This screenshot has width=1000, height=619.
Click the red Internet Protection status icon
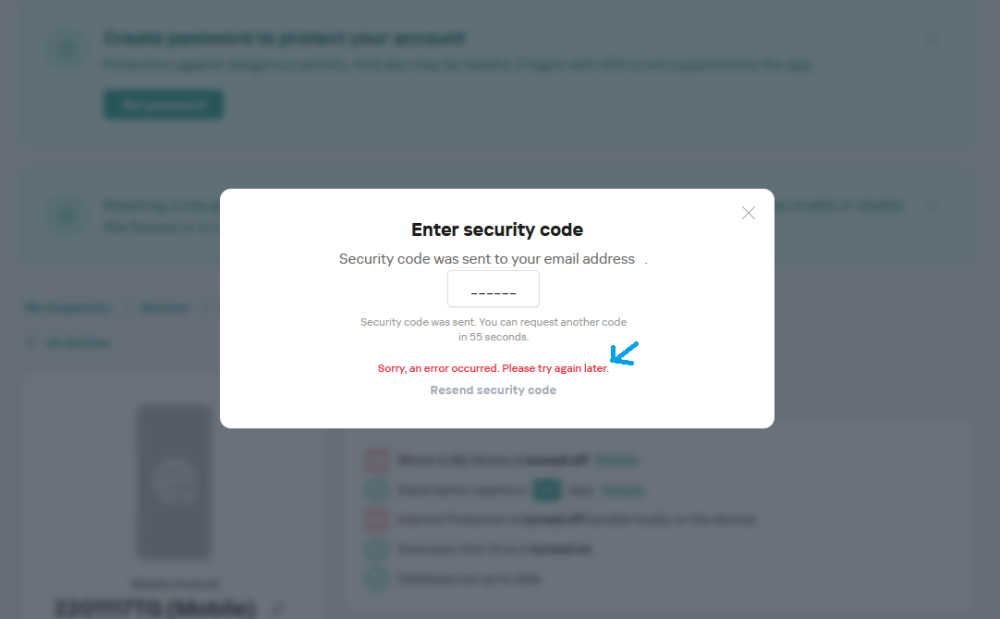(376, 520)
